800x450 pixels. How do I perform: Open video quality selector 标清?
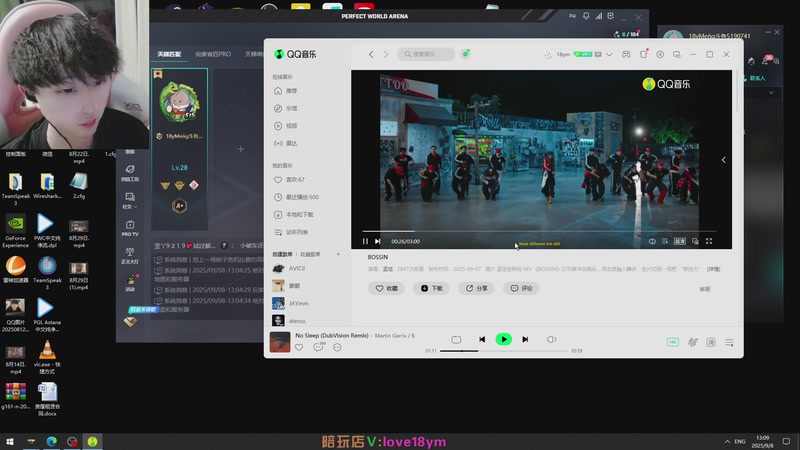click(680, 241)
